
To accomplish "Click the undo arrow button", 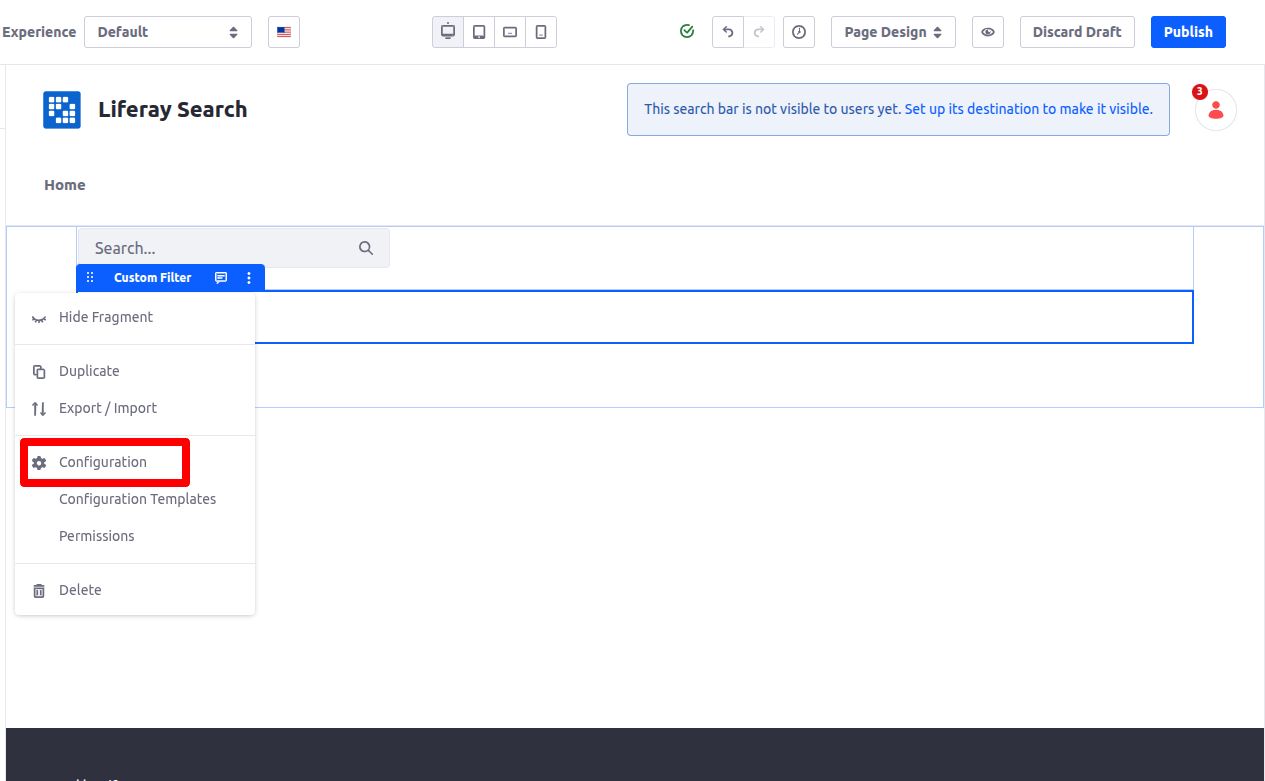I will tap(728, 32).
